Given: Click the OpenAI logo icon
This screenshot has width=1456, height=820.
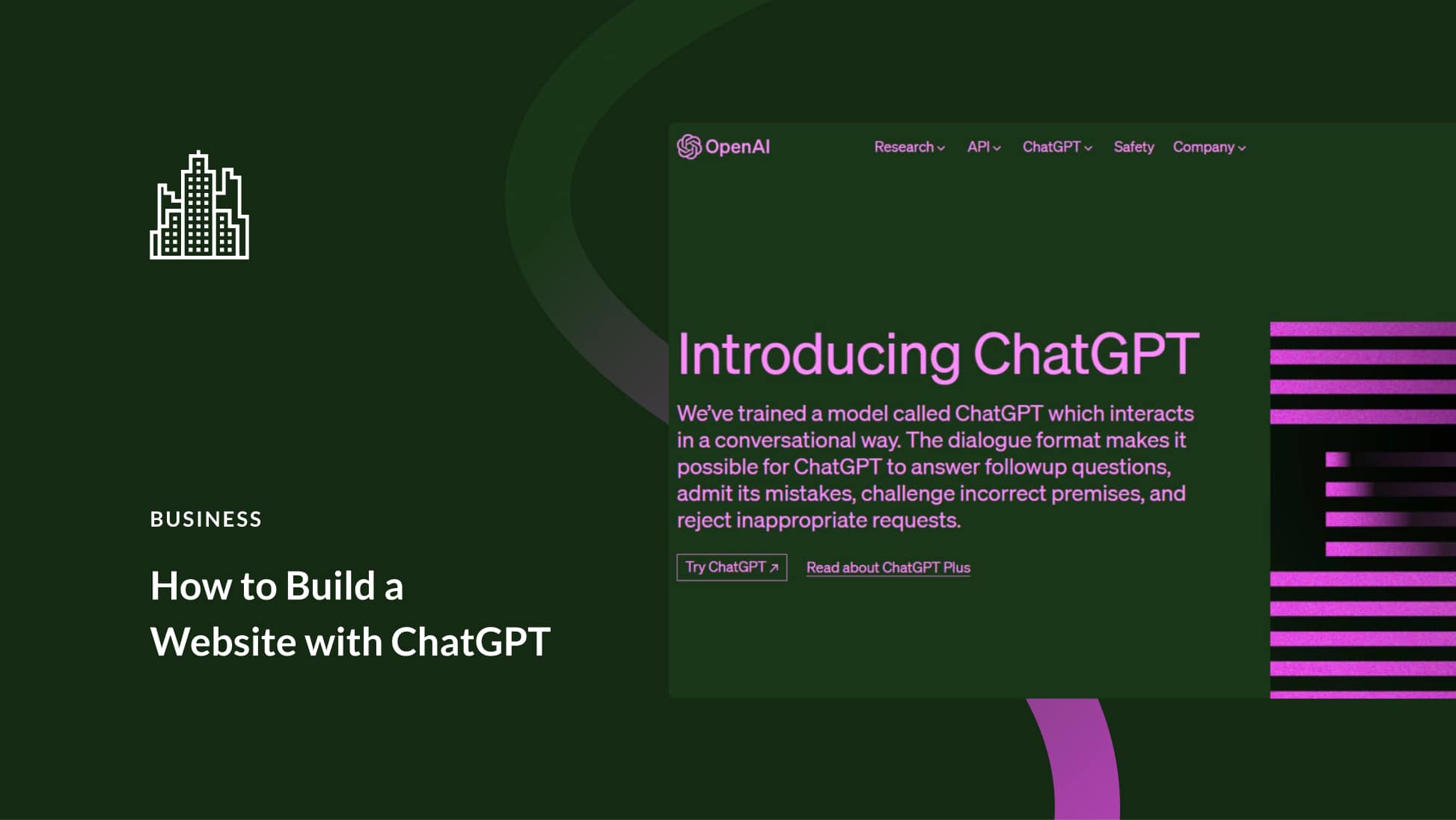Looking at the screenshot, I should click(x=687, y=145).
